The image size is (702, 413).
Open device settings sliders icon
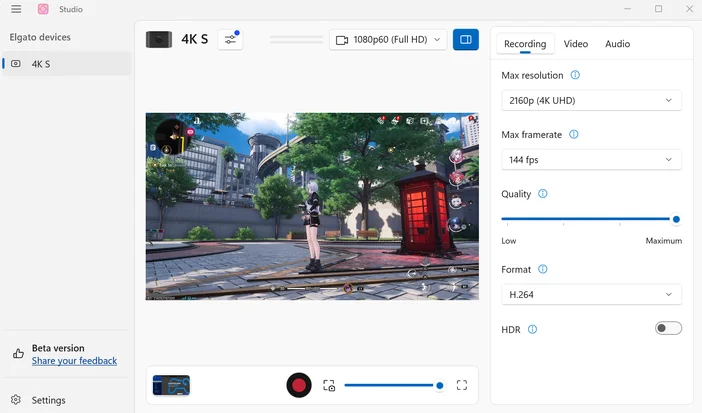tap(230, 39)
